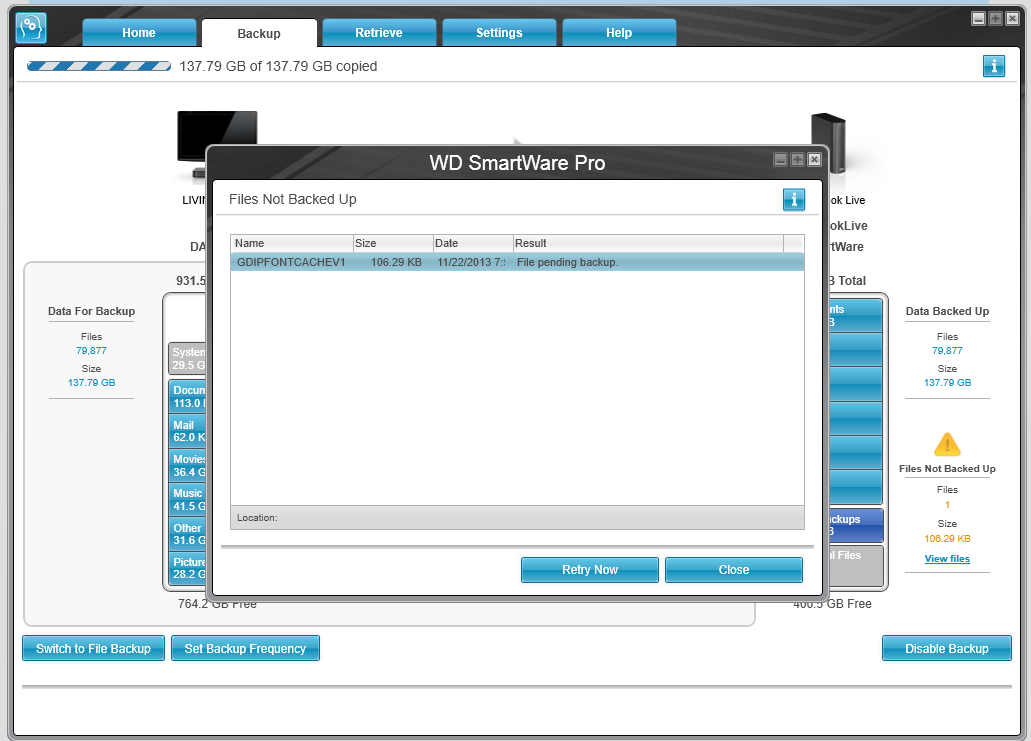Click the warning triangle above Files Not Backed Up
Image resolution: width=1031 pixels, height=741 pixels.
pos(947,444)
